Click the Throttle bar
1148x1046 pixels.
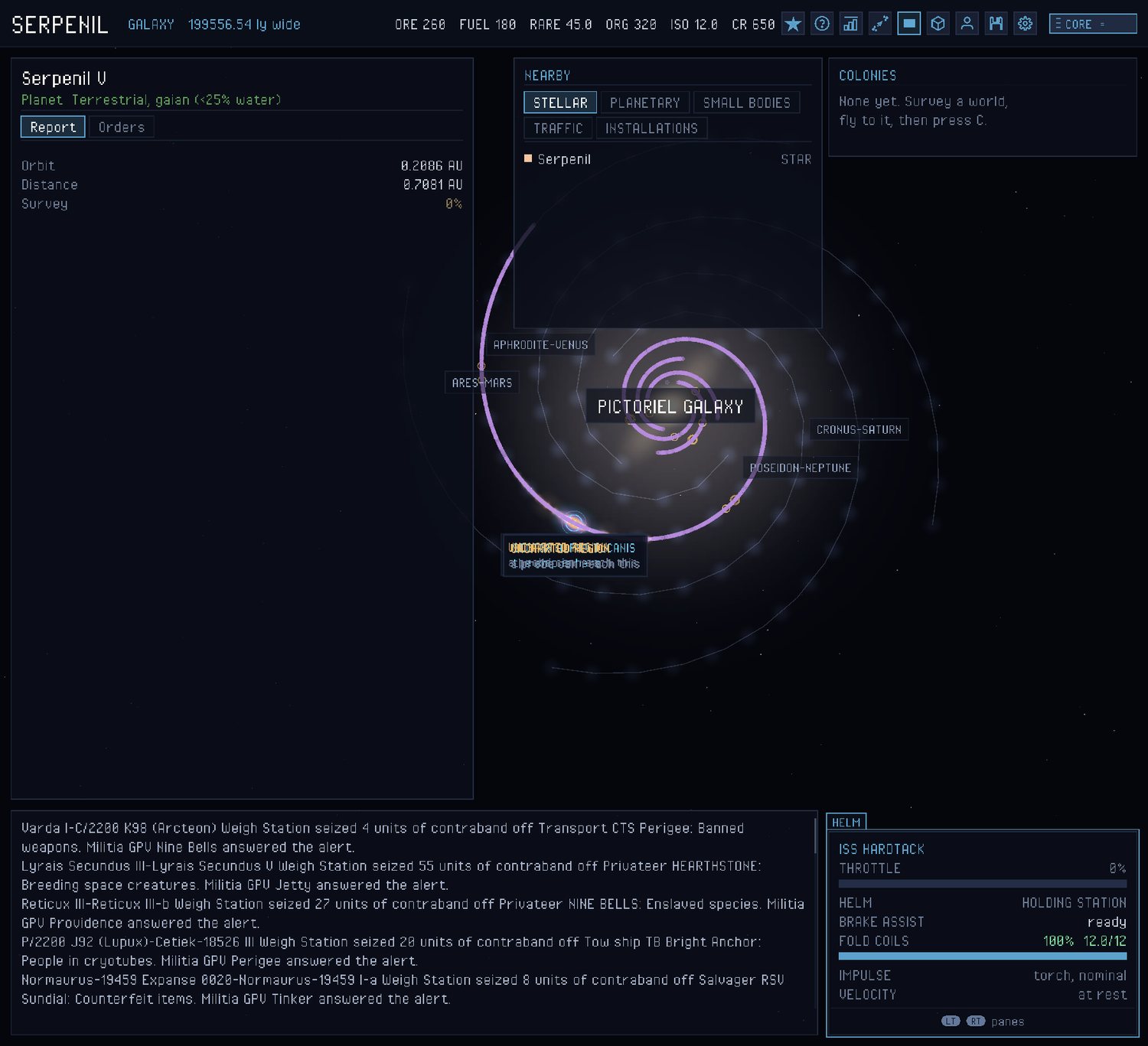[x=983, y=884]
